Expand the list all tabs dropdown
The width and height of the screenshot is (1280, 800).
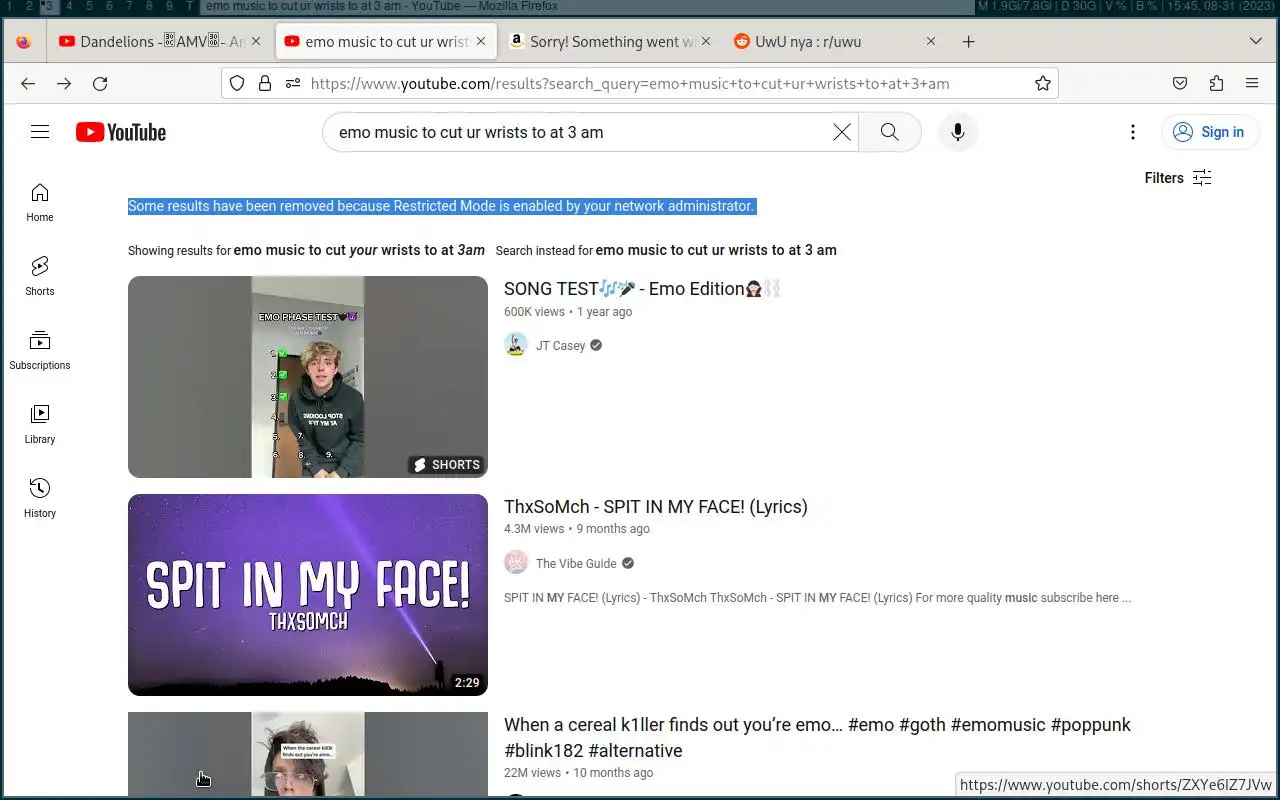pos(1256,42)
